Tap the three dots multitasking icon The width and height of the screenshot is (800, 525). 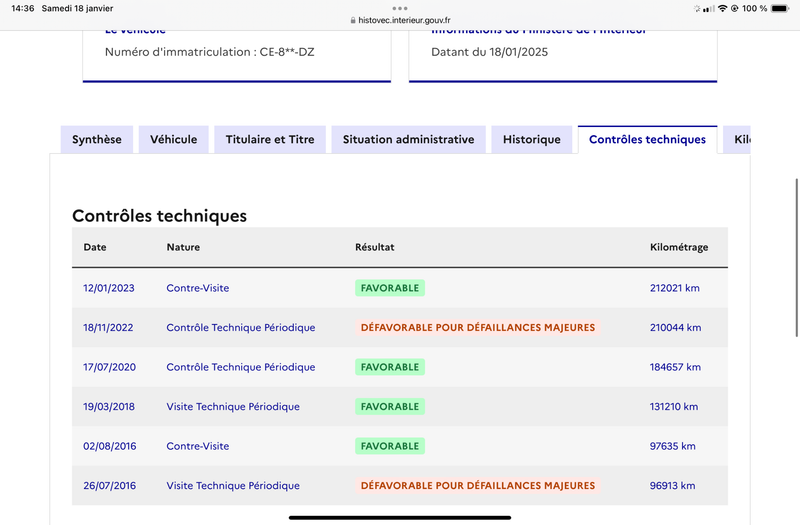coord(400,8)
